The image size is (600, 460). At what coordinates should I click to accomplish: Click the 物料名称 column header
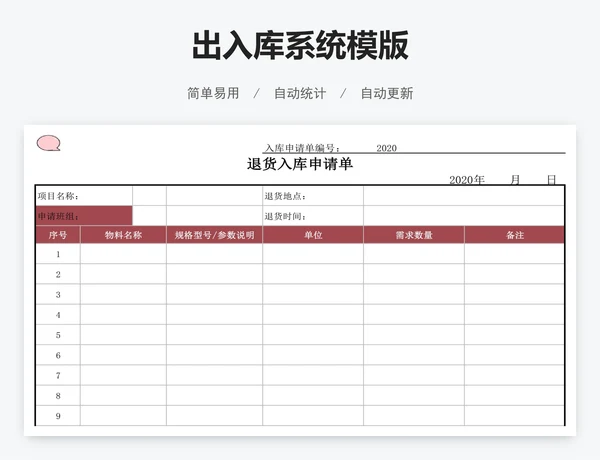tap(123, 235)
